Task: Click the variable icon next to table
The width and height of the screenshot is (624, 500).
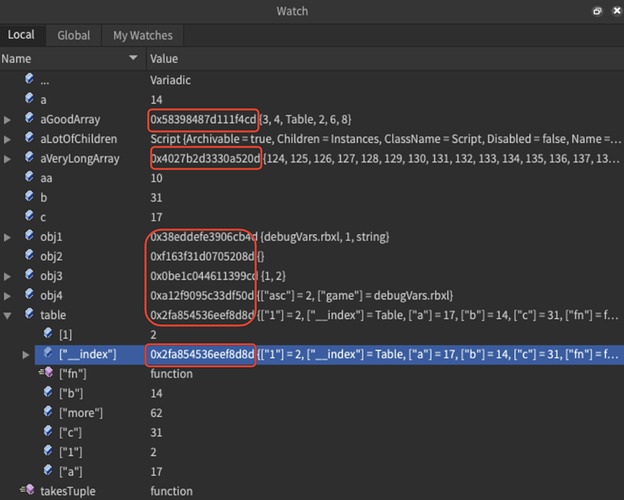Action: (29, 313)
